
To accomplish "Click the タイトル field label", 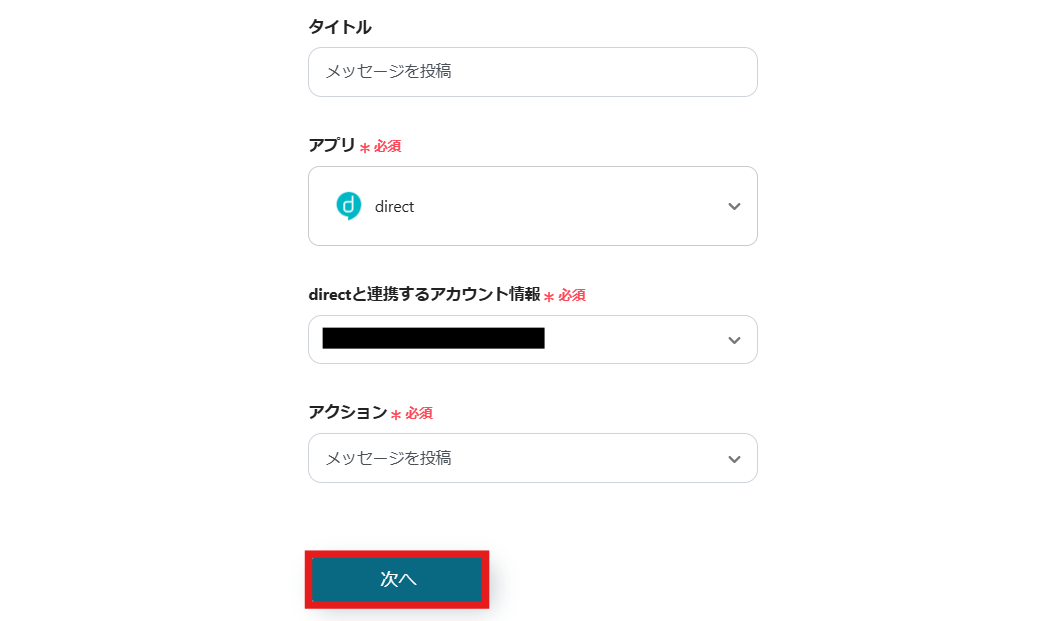I will (x=340, y=27).
